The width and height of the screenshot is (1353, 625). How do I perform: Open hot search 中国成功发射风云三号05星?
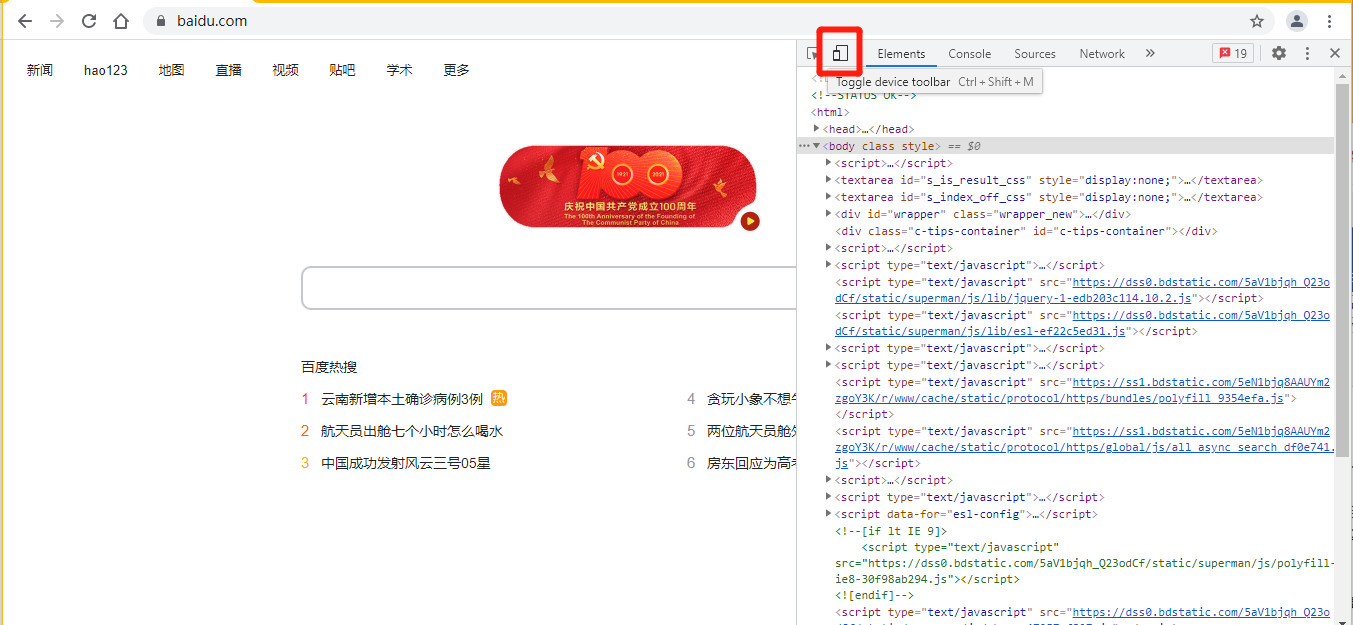click(x=405, y=463)
